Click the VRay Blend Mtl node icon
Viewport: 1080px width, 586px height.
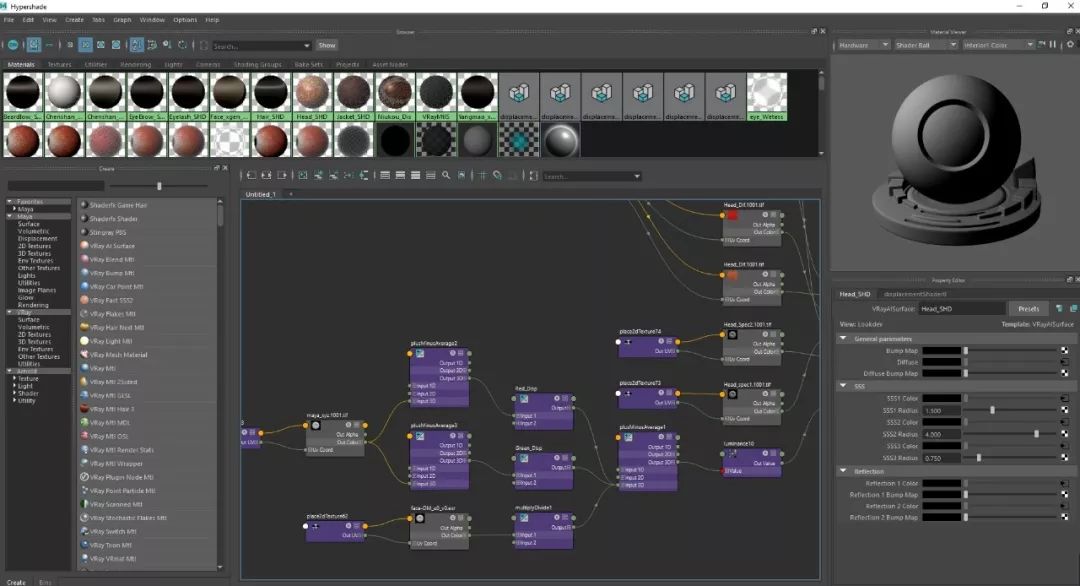[x=83, y=259]
